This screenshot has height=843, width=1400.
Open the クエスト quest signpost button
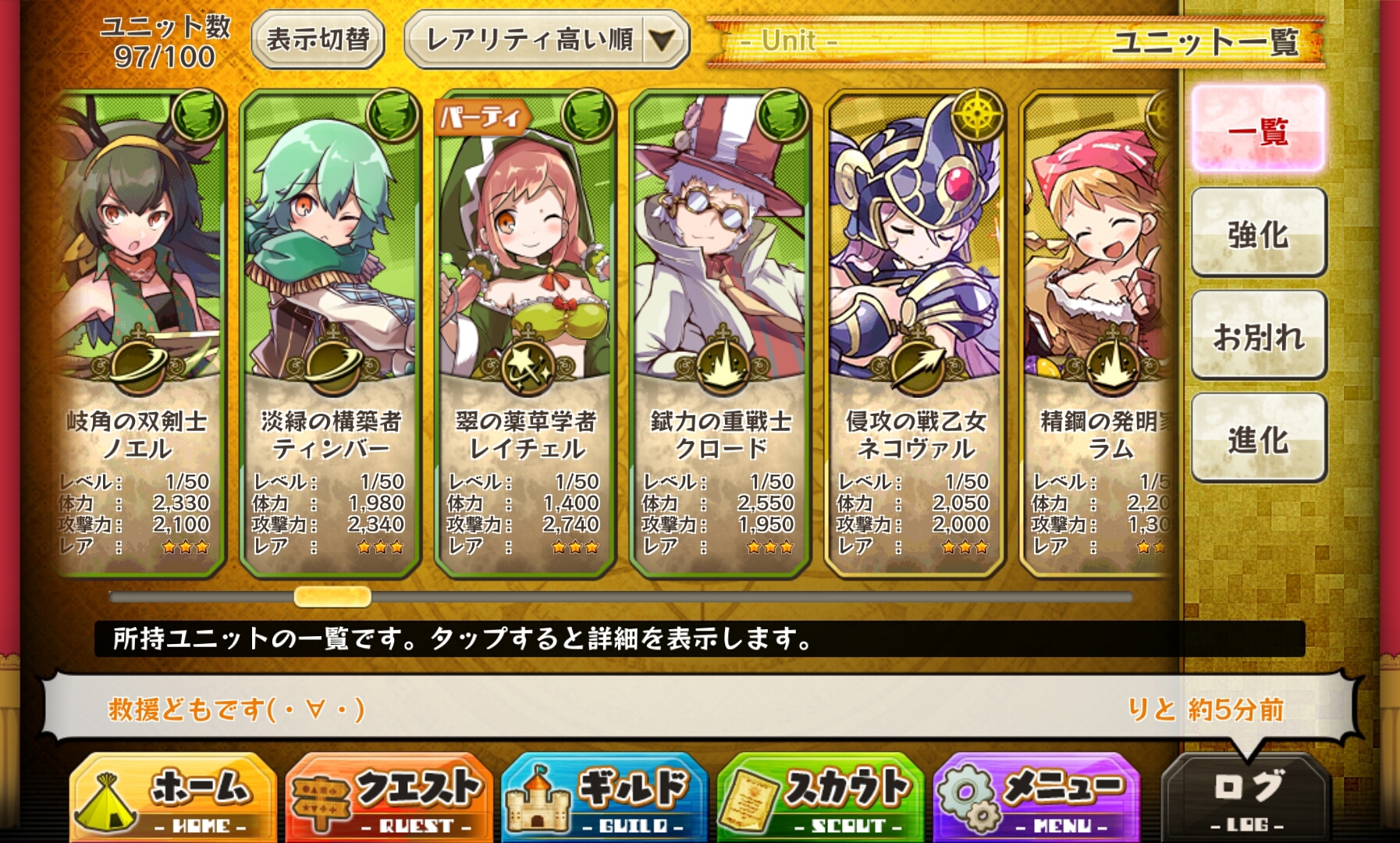point(389,798)
